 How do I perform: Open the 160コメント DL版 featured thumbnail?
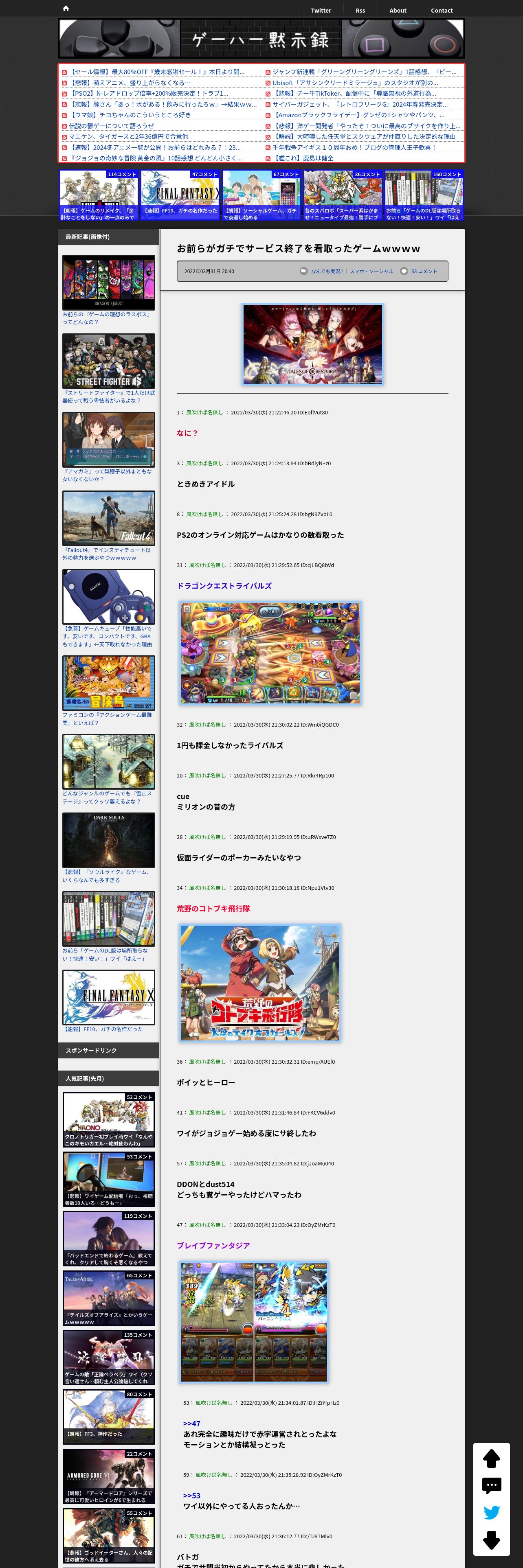point(424,195)
